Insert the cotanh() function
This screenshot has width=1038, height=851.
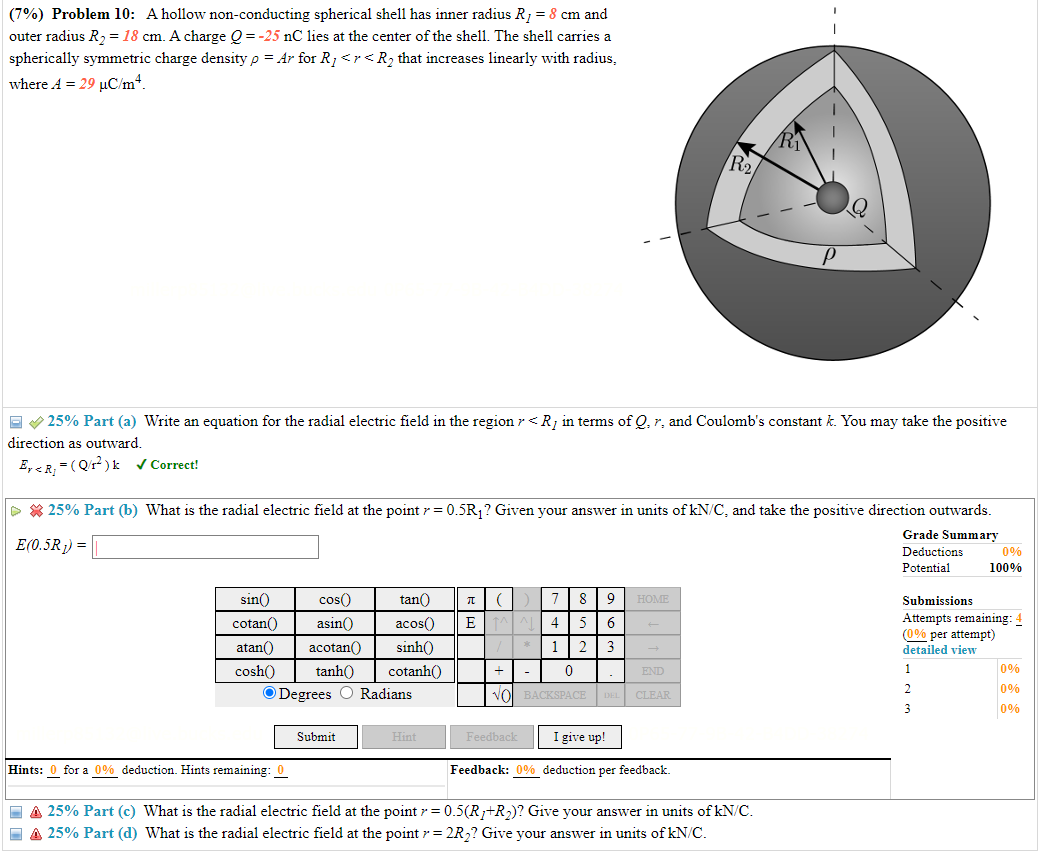click(x=414, y=671)
